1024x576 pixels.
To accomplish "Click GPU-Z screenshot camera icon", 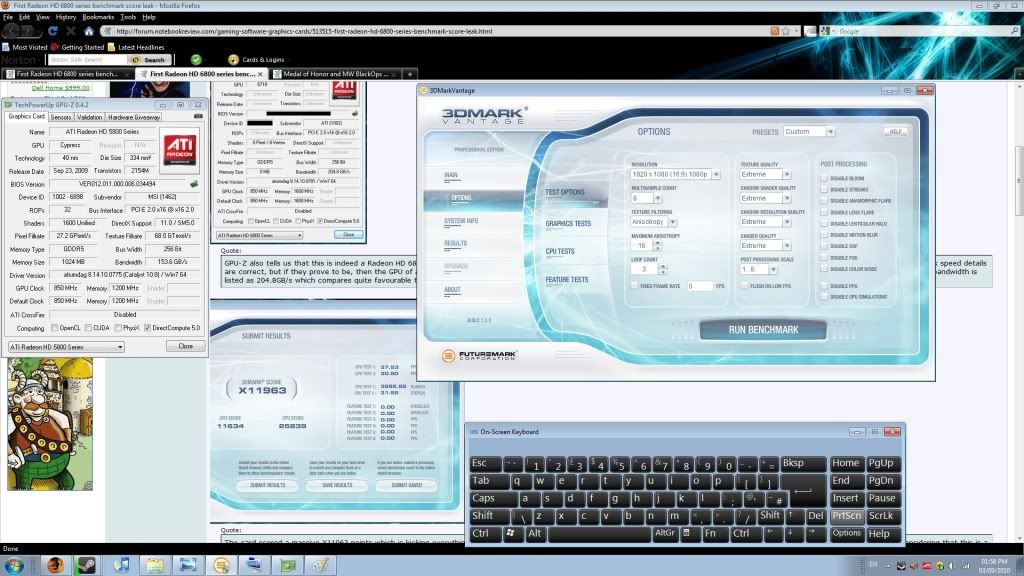I will tap(198, 116).
